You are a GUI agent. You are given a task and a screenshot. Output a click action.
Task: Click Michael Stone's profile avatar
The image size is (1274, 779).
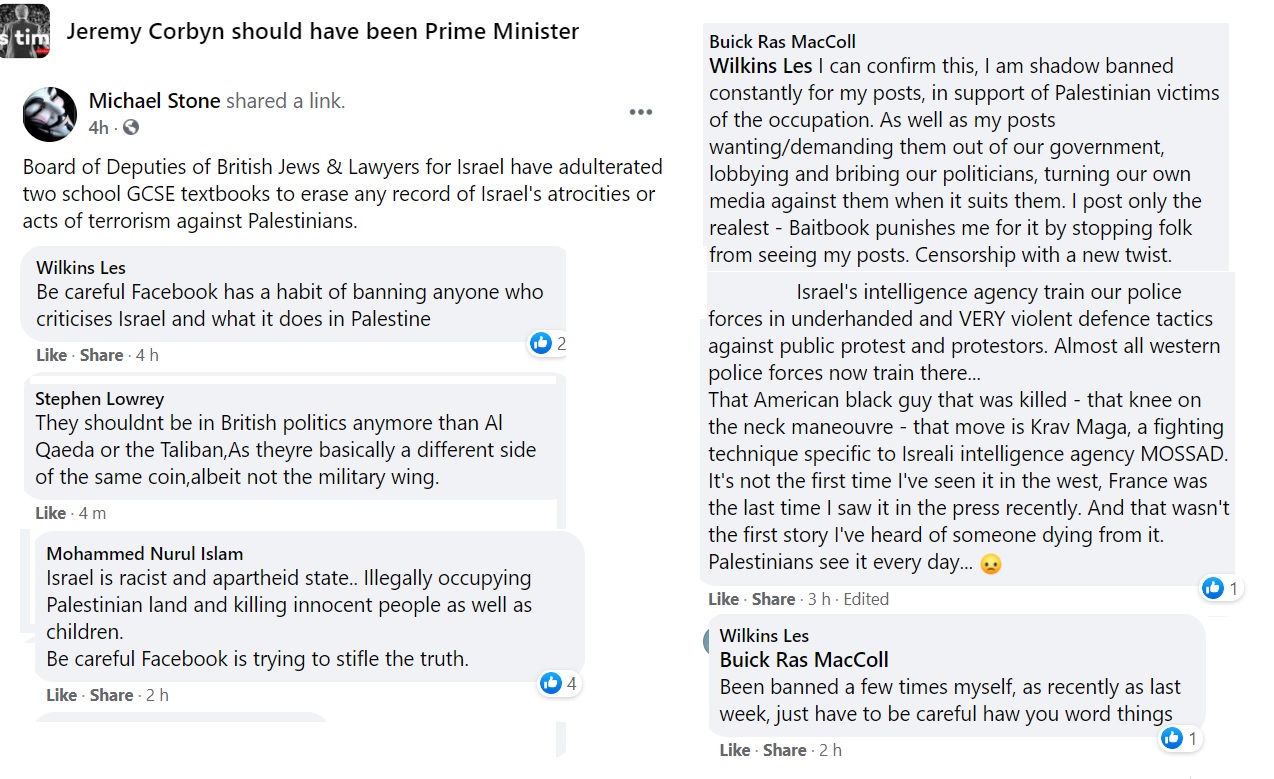pos(49,114)
